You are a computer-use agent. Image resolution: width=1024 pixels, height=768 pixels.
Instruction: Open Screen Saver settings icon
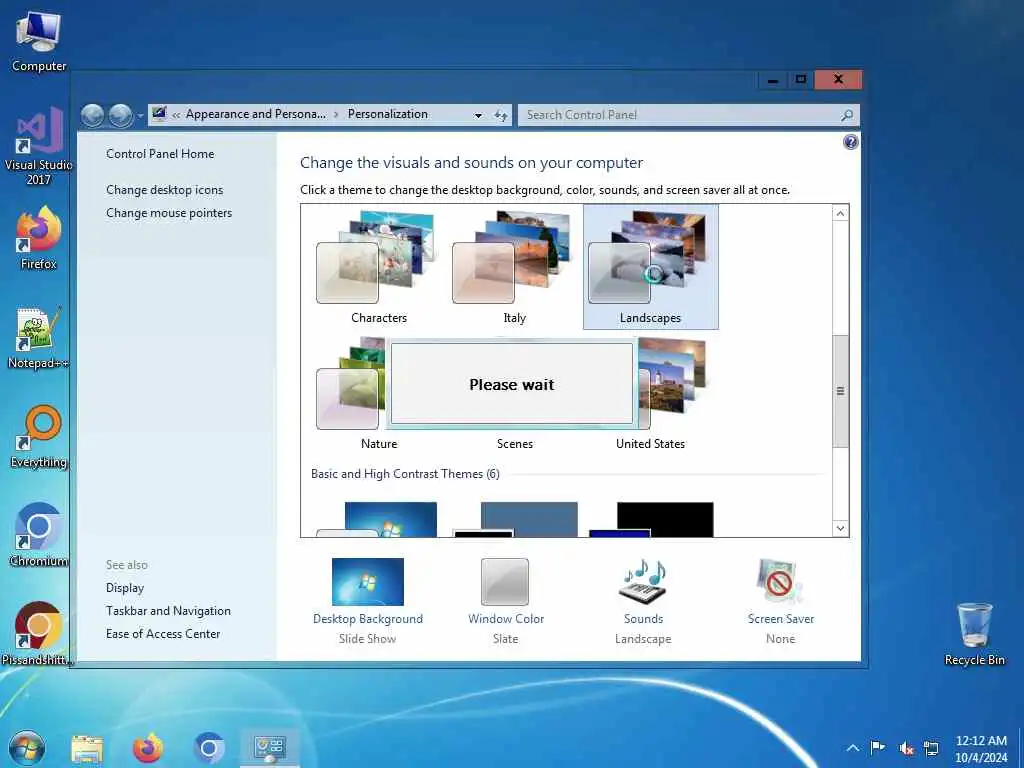click(x=780, y=581)
